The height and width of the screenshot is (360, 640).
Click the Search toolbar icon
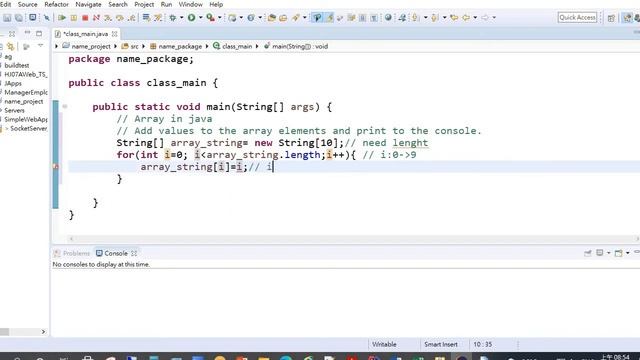[x=296, y=18]
